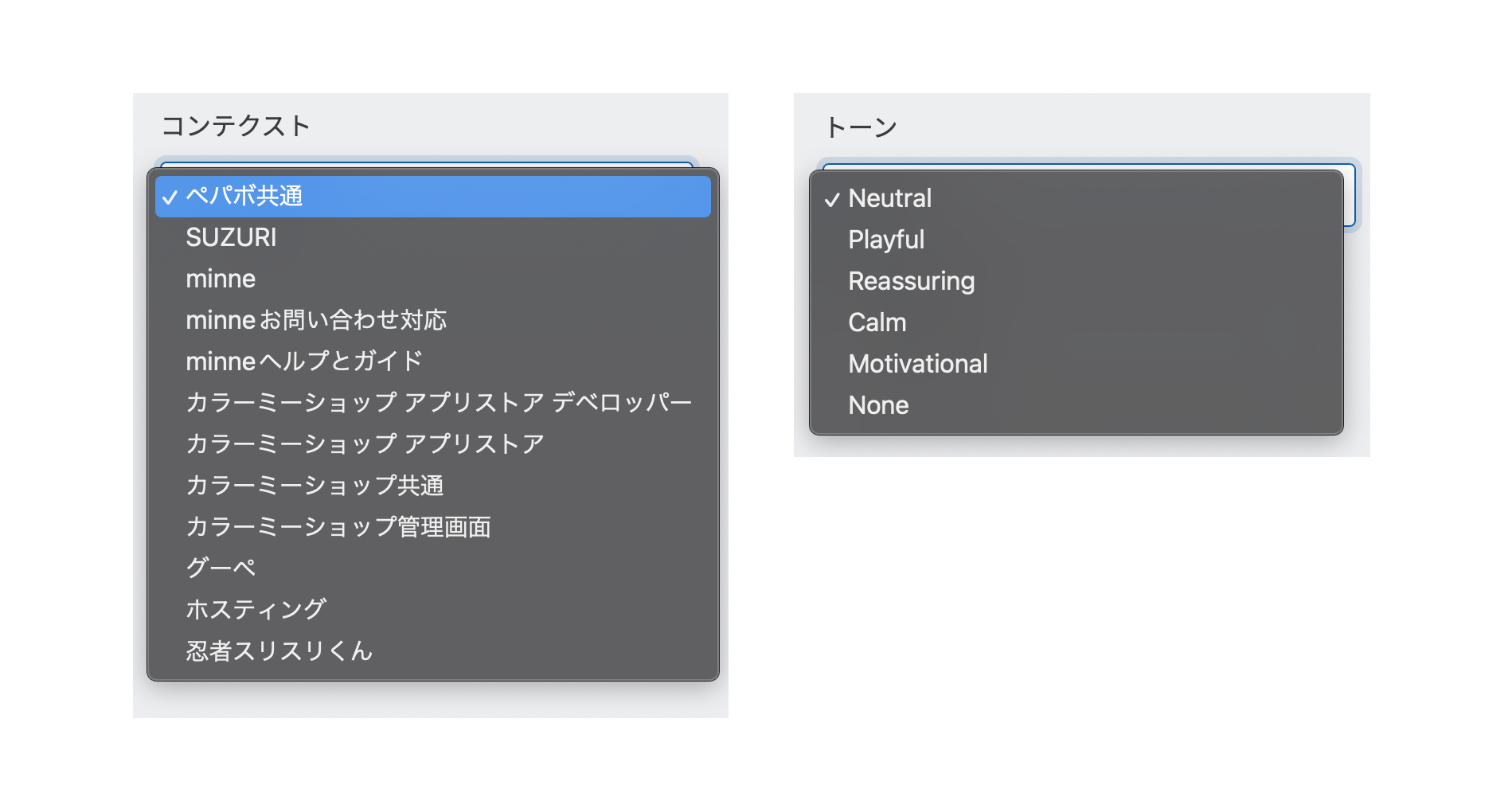Pick the Calm tone option
Screen dimensions: 1512x793
(876, 323)
